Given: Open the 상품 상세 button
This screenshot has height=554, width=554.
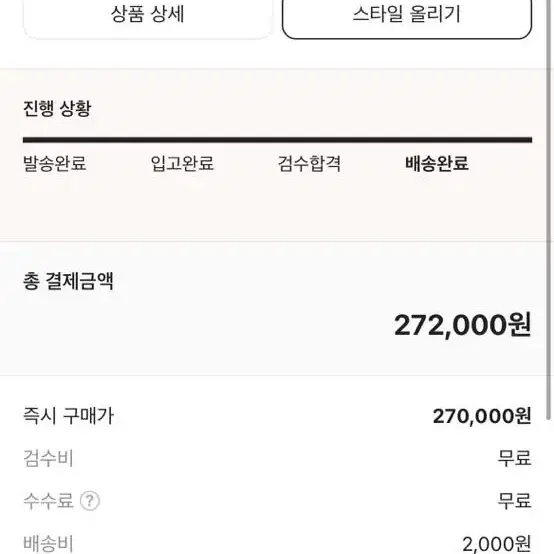Looking at the screenshot, I should (x=147, y=16).
